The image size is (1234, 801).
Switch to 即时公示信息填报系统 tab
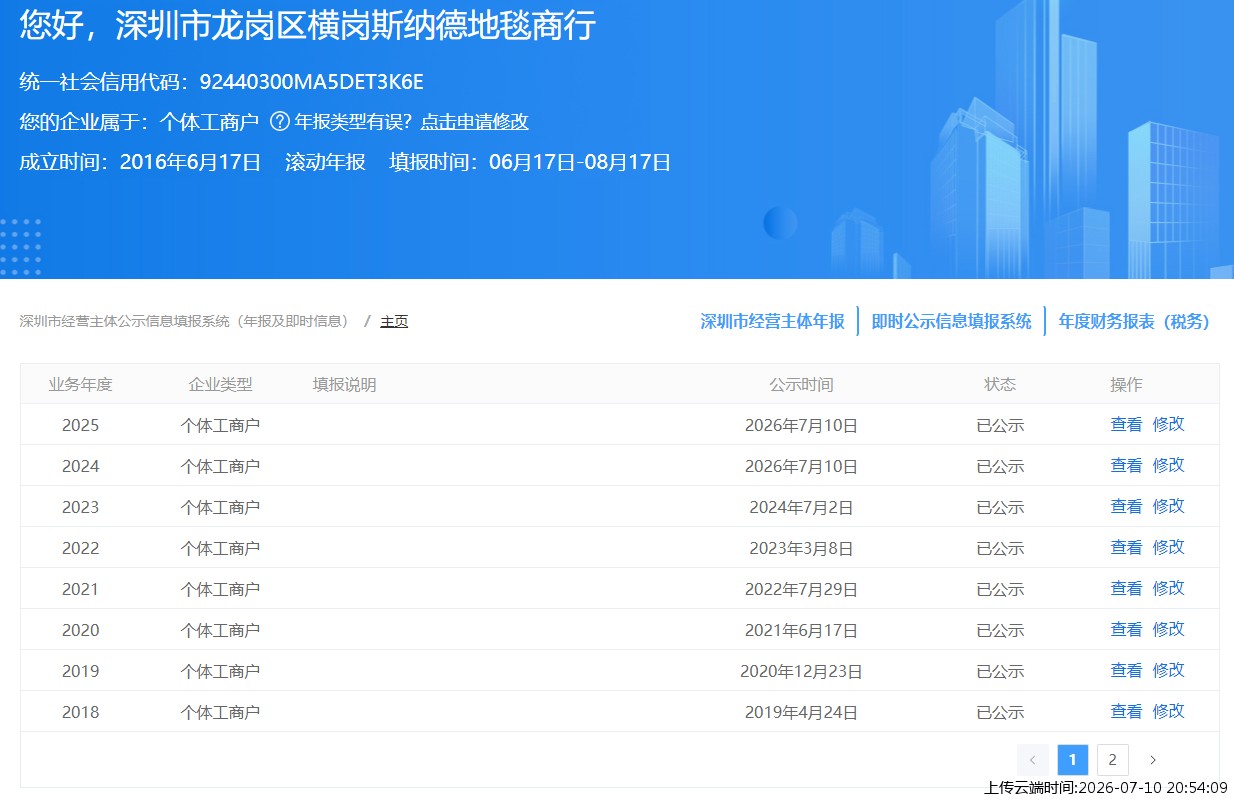(951, 322)
